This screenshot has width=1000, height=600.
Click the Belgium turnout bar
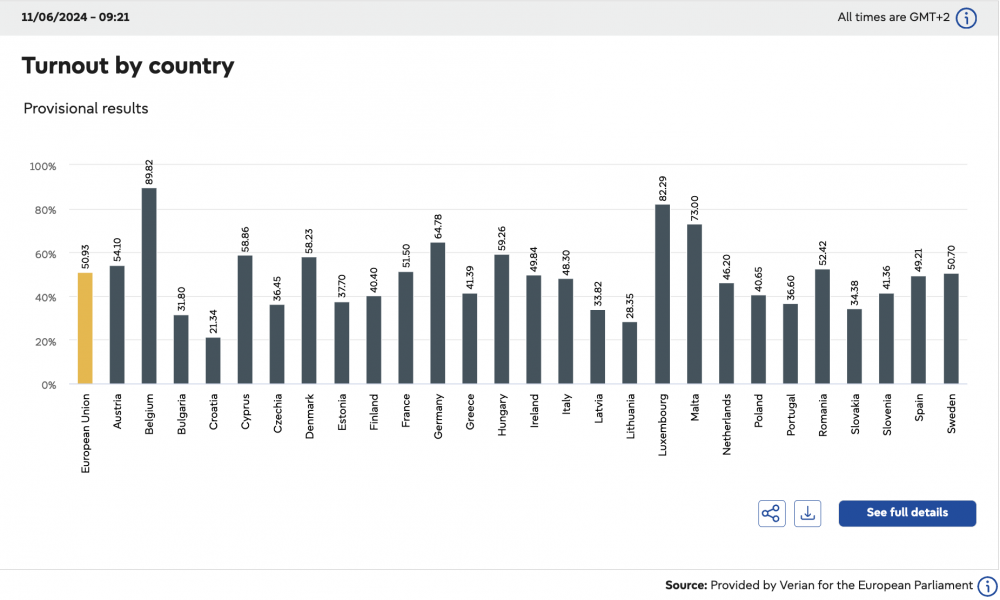coord(149,286)
